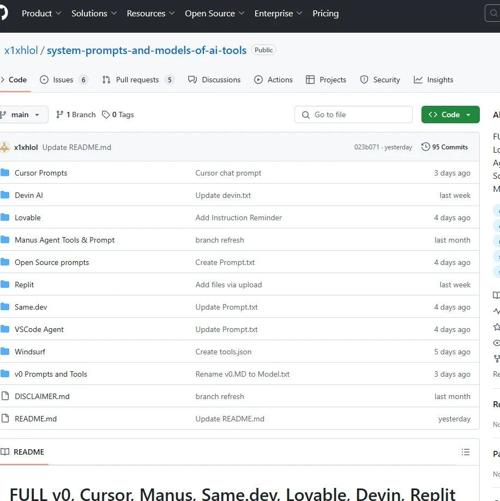Click the Issues circle icon
Viewport: 500px width, 501px height.
(x=44, y=80)
